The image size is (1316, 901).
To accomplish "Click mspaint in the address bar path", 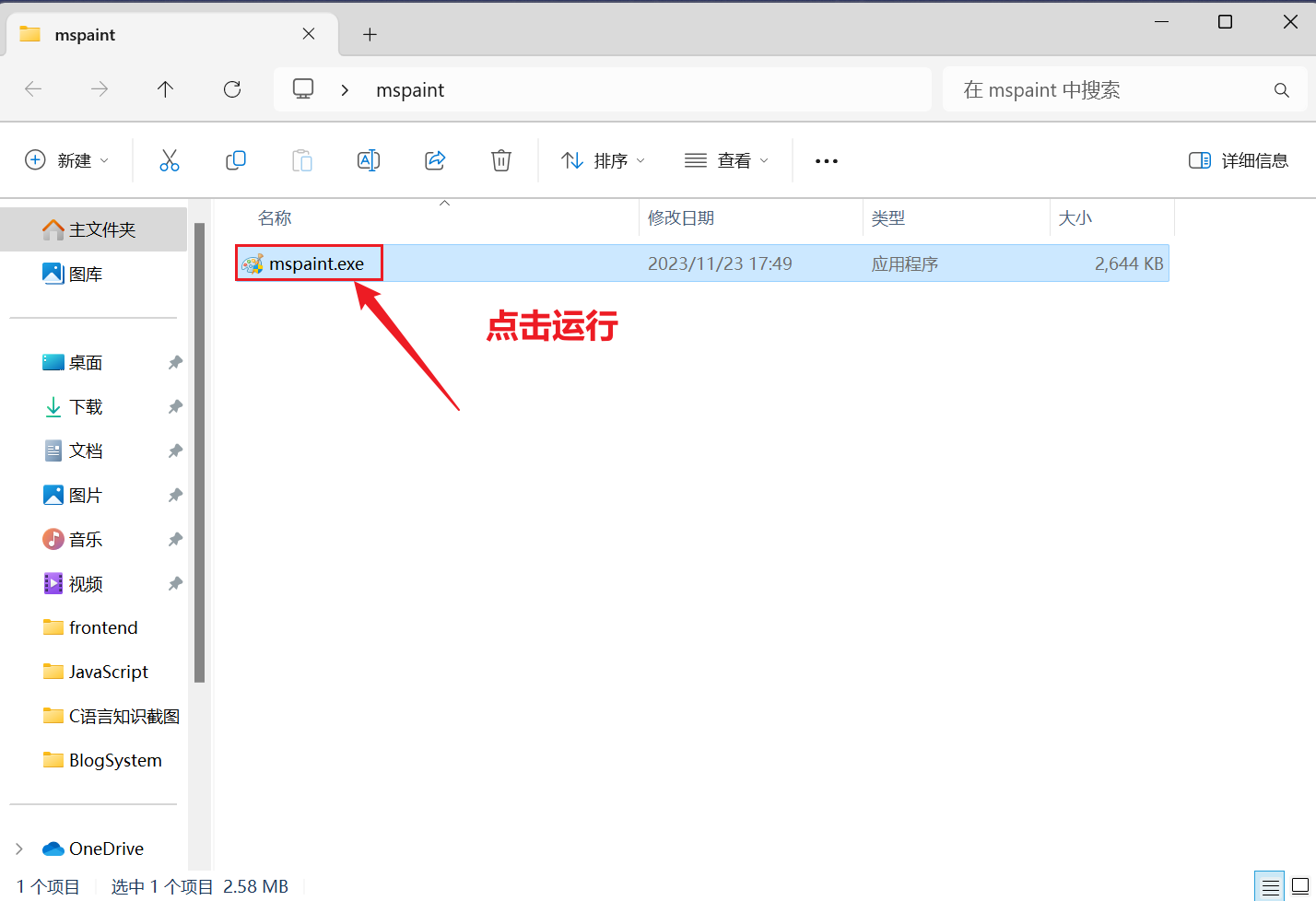I will coord(410,90).
